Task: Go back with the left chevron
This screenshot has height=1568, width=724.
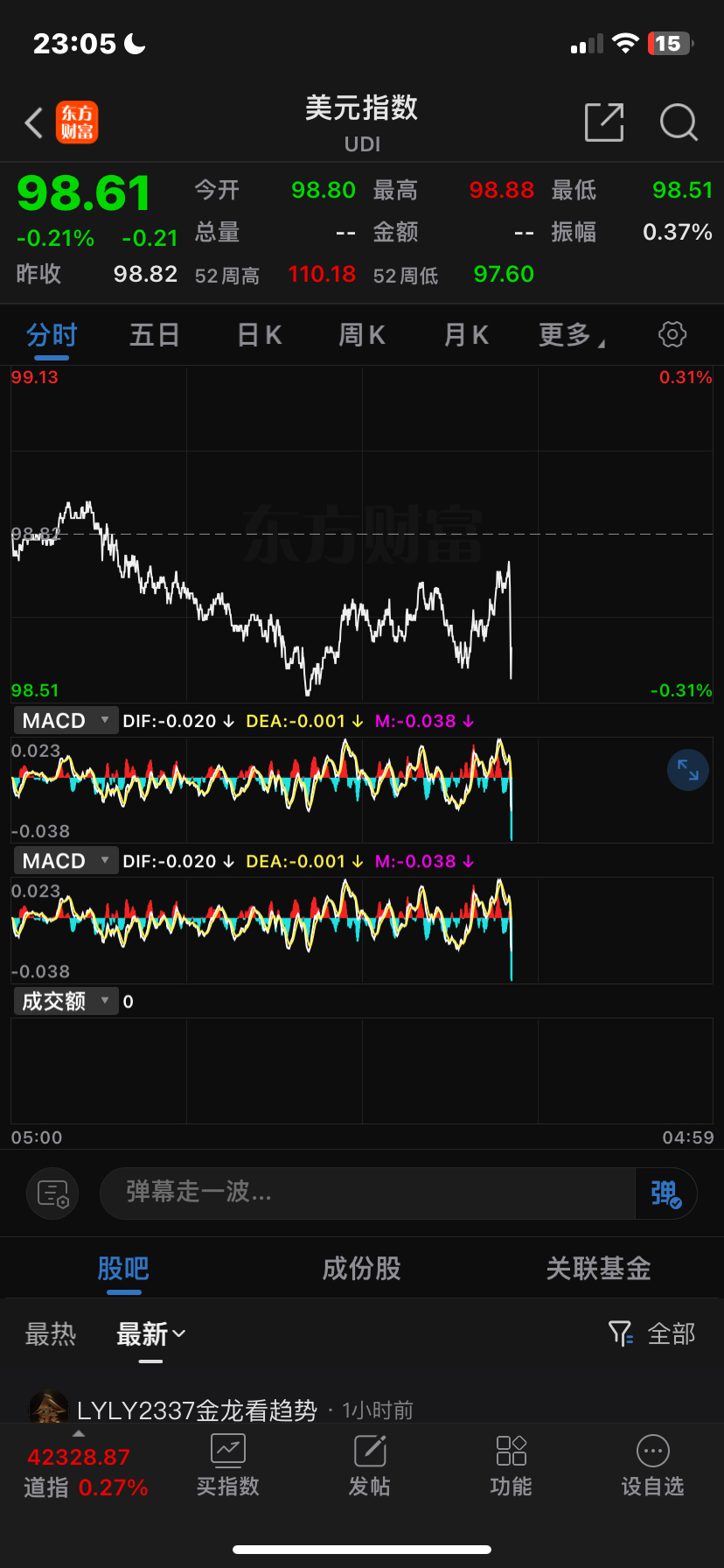Action: [x=34, y=122]
